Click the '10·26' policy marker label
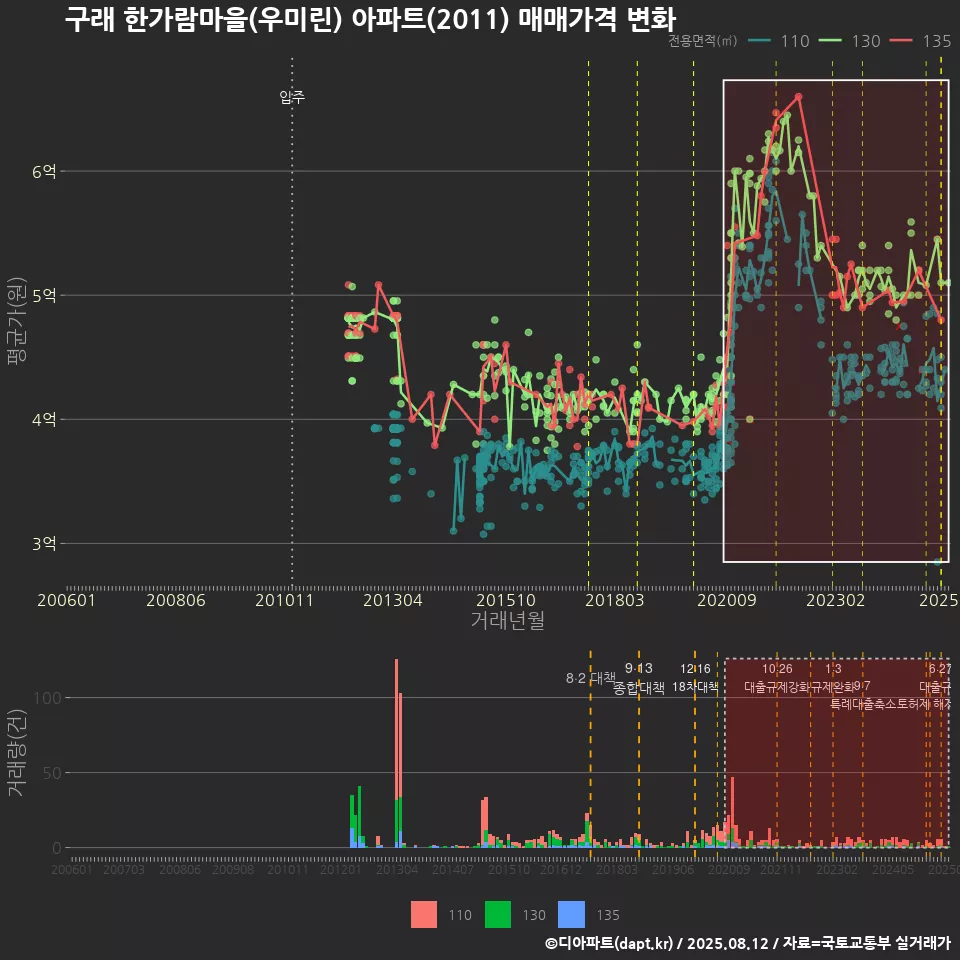The height and width of the screenshot is (960, 960). tap(777, 669)
